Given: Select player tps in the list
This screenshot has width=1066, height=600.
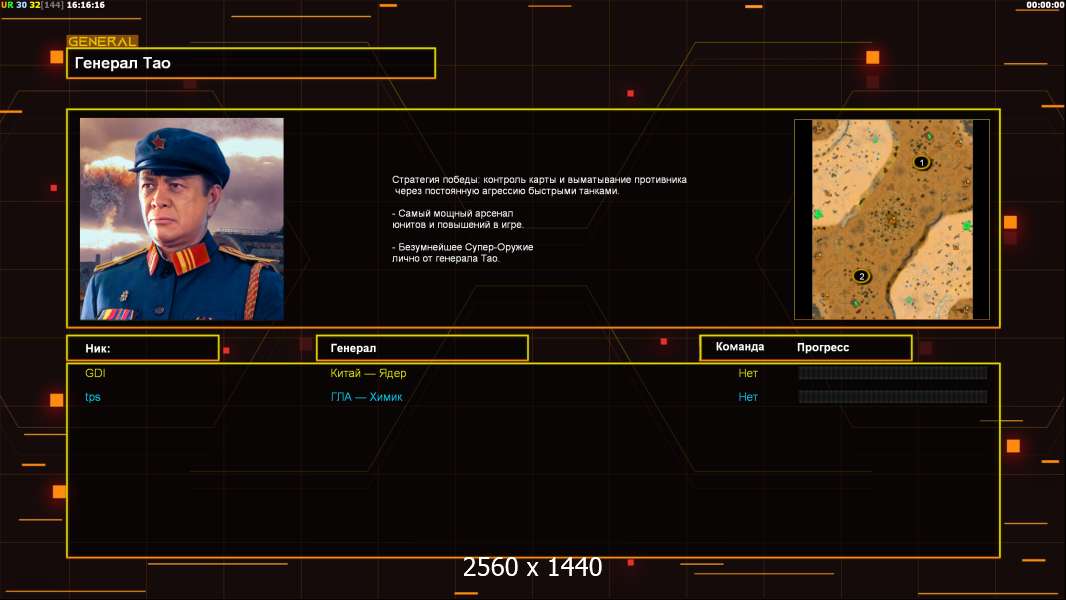Looking at the screenshot, I should [x=92, y=397].
